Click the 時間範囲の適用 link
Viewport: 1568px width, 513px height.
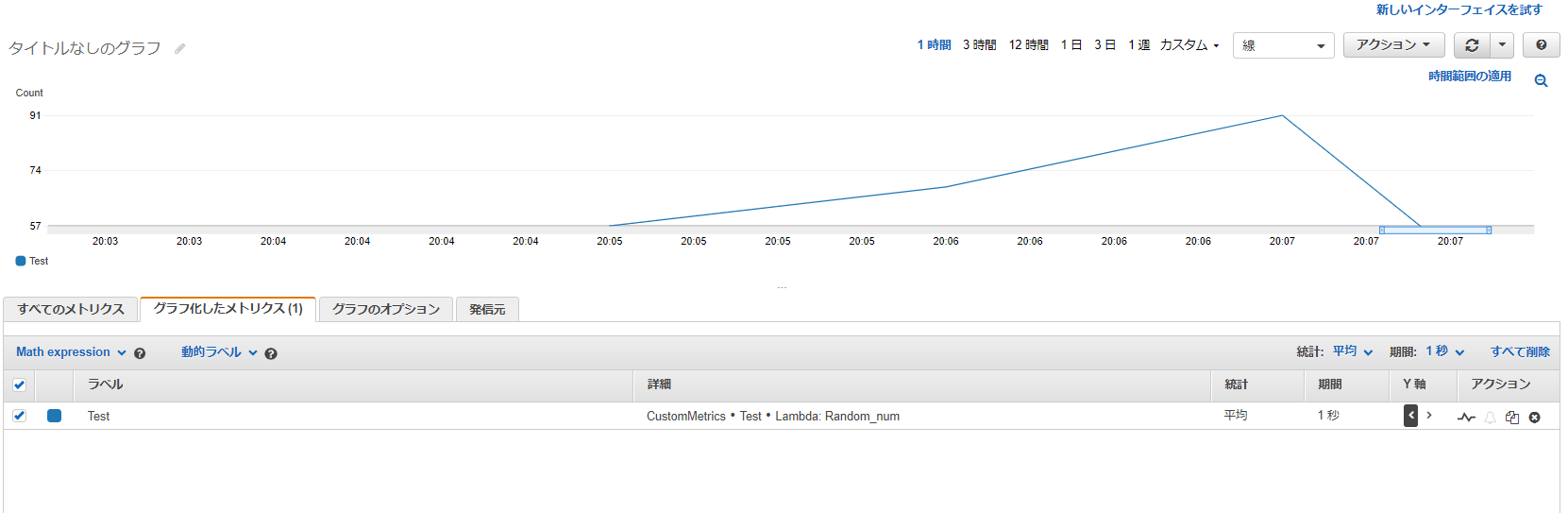pyautogui.click(x=1470, y=77)
